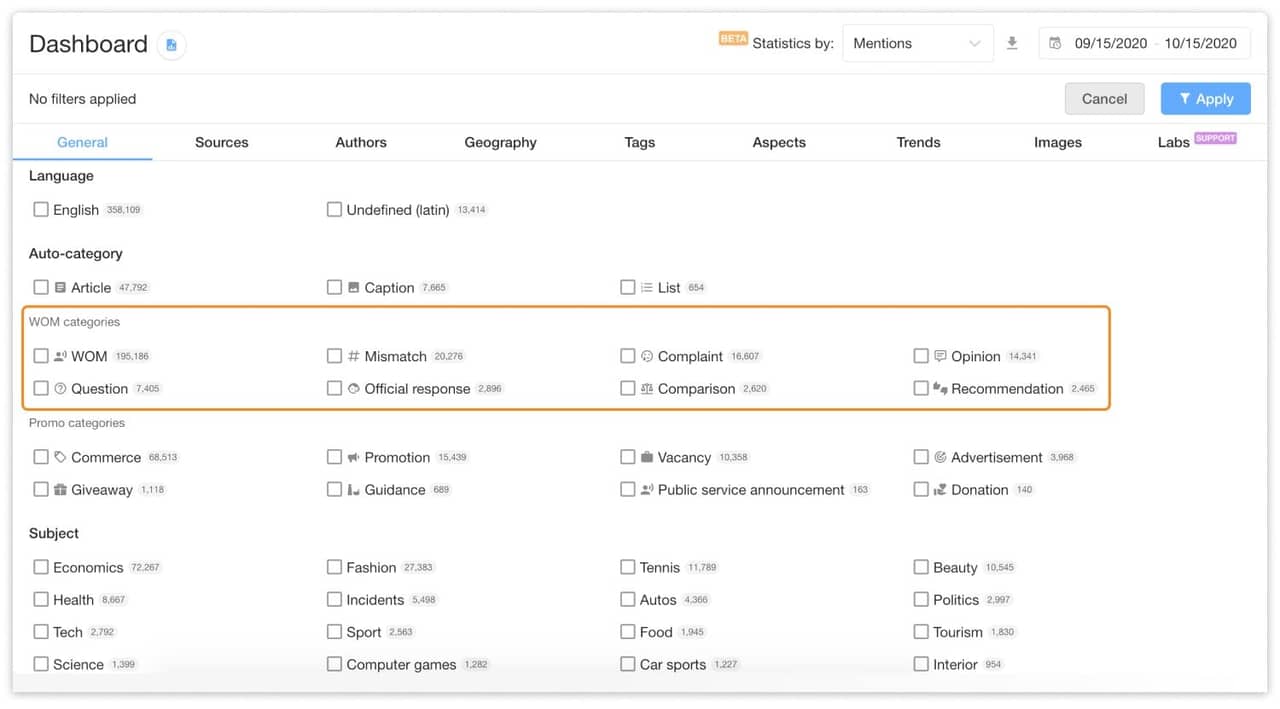Click the download export icon near Statistics by
This screenshot has width=1280, height=709.
tap(1012, 43)
